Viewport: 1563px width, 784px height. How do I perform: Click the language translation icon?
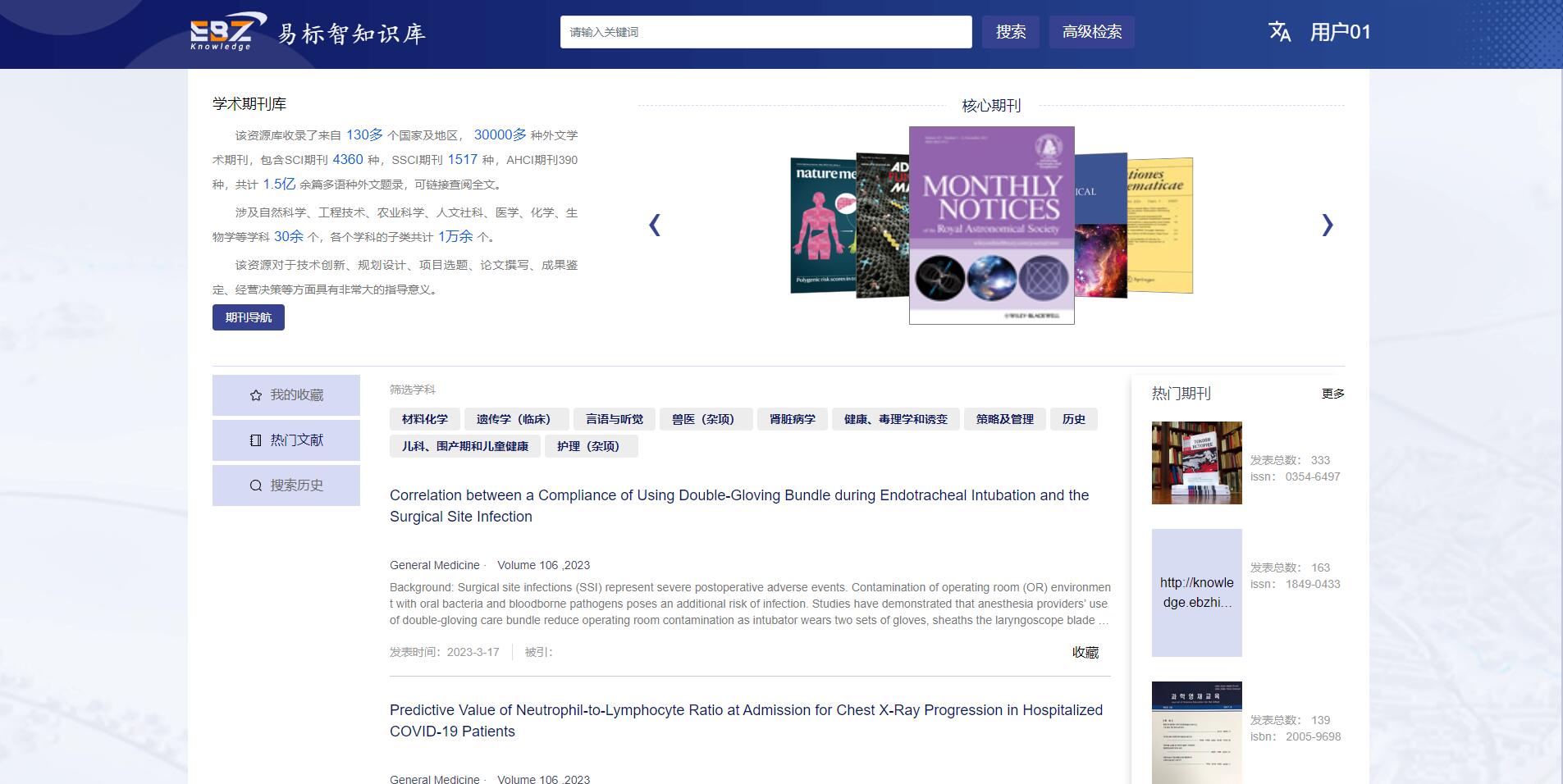tap(1279, 32)
